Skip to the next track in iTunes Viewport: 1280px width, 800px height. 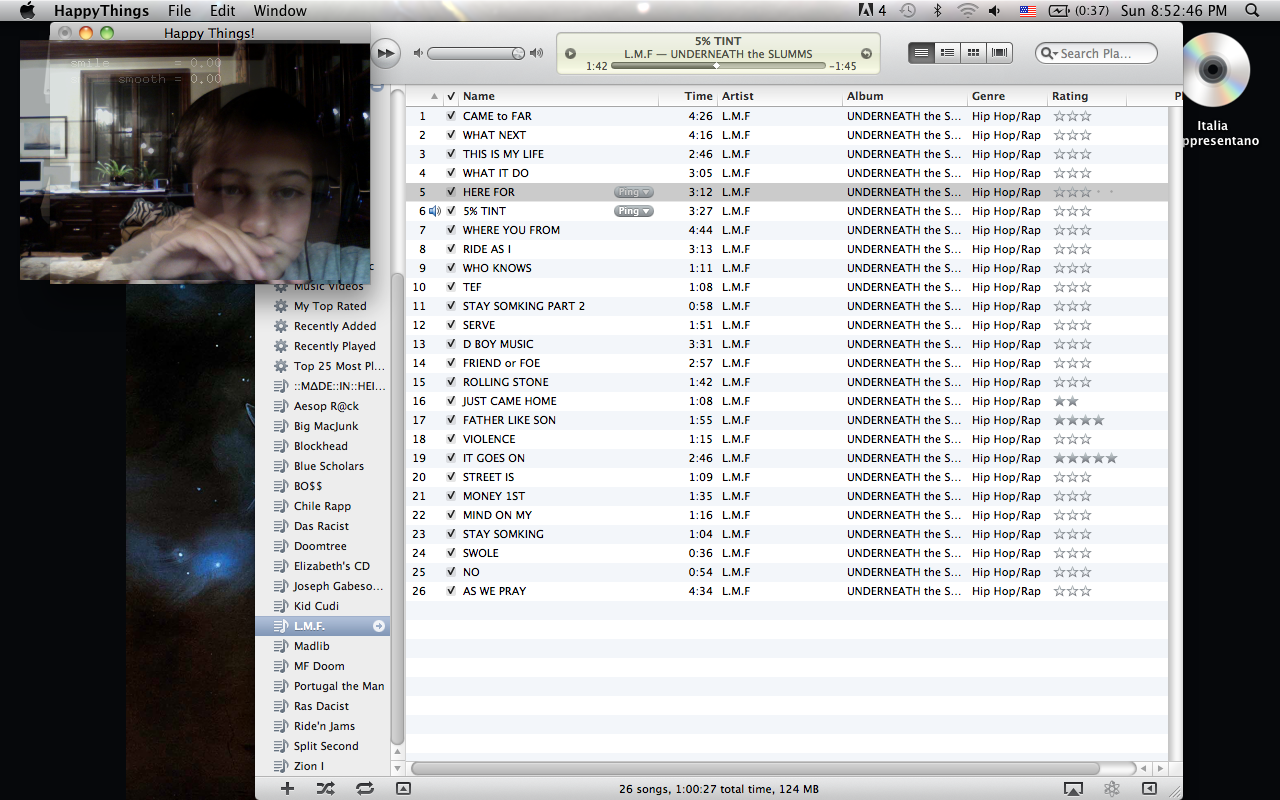[x=386, y=53]
